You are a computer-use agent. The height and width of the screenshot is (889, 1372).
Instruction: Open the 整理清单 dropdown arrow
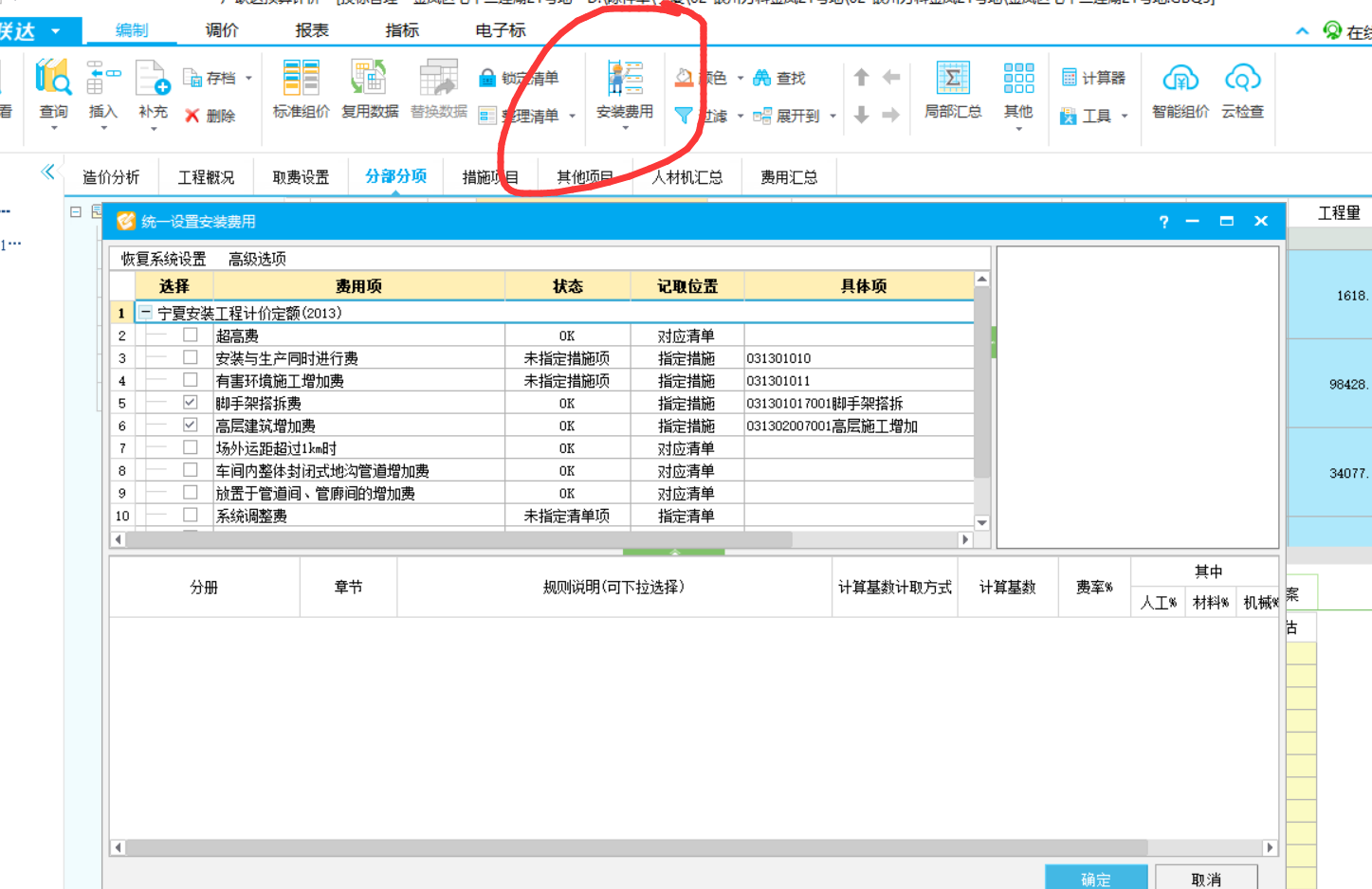click(572, 116)
